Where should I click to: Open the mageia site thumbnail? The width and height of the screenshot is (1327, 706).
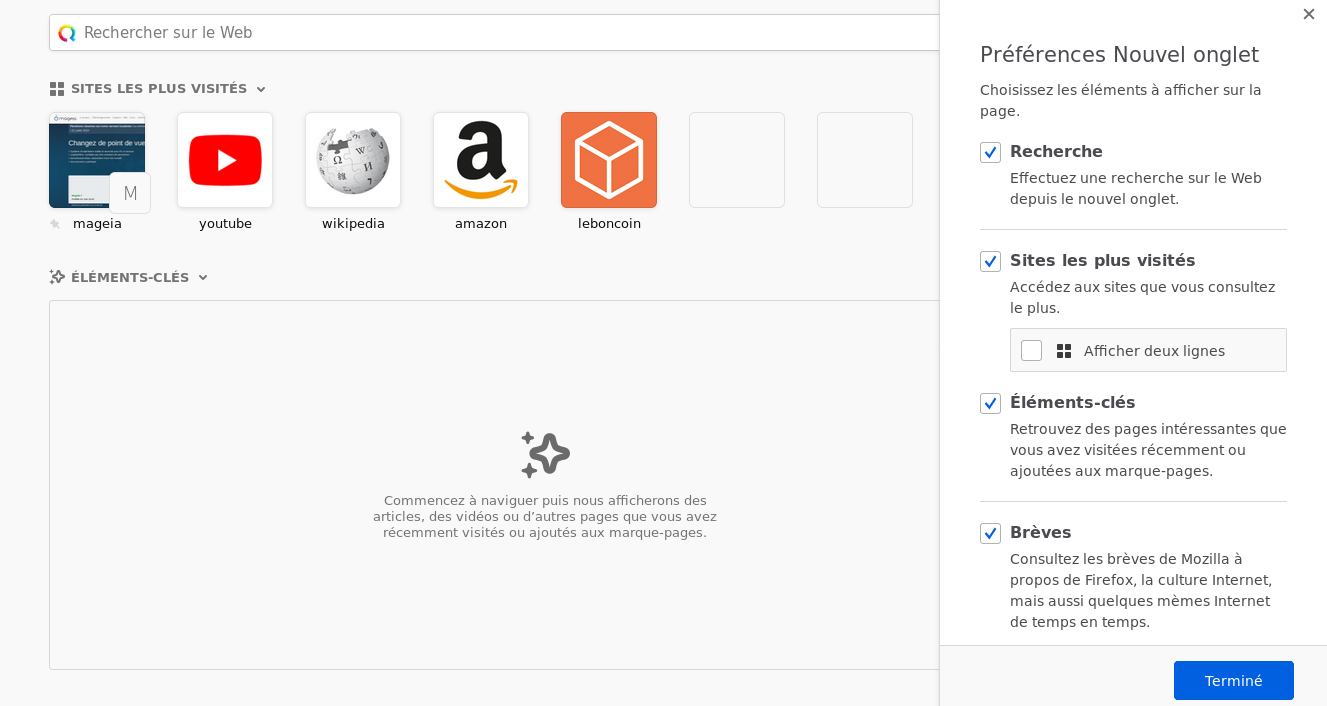tap(97, 160)
